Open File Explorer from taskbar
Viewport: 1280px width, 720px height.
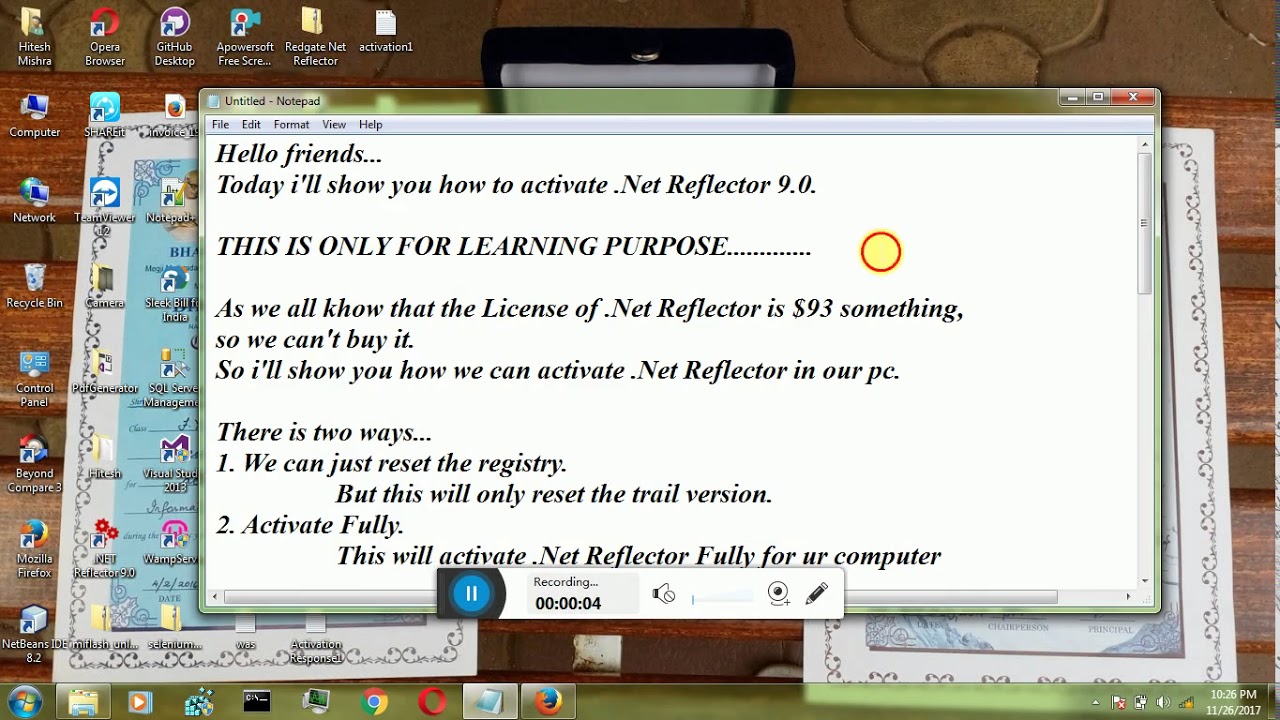tap(84, 702)
